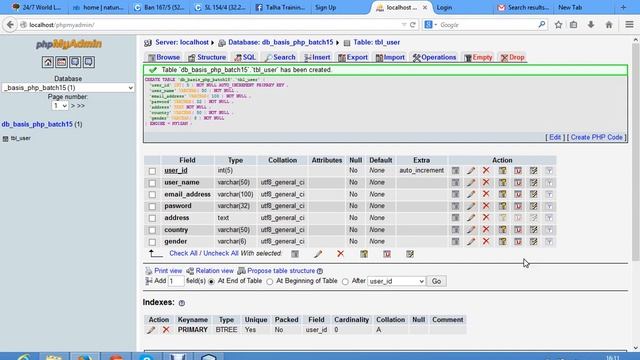Check the gender field checkbox
Screen dimensions: 640x360
click(x=152, y=242)
